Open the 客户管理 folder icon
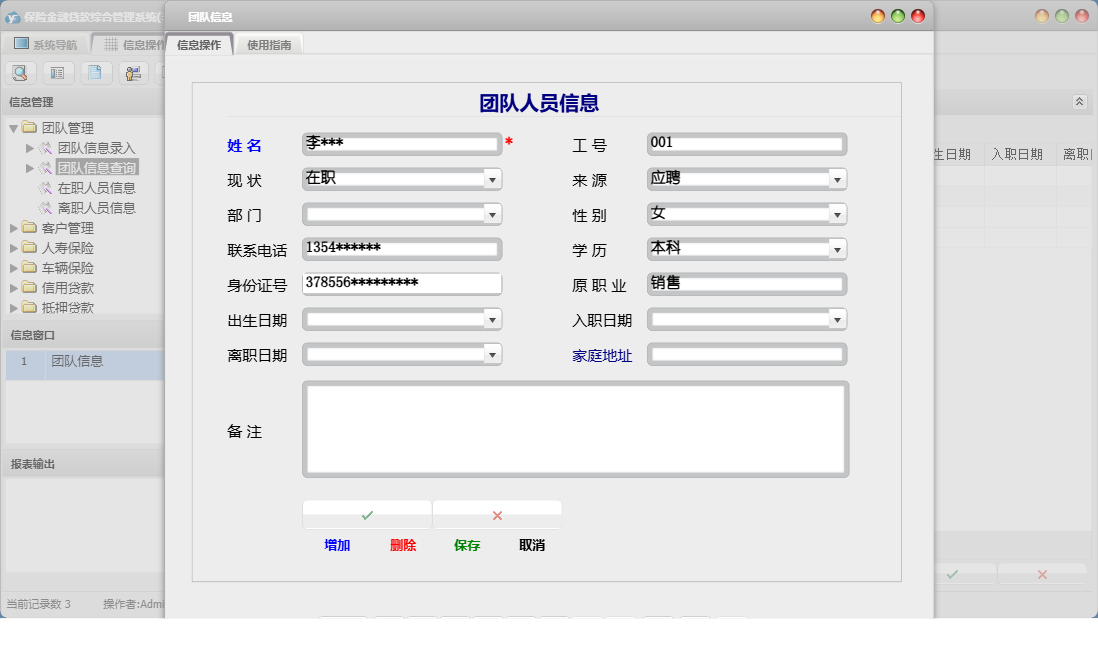 (28, 227)
